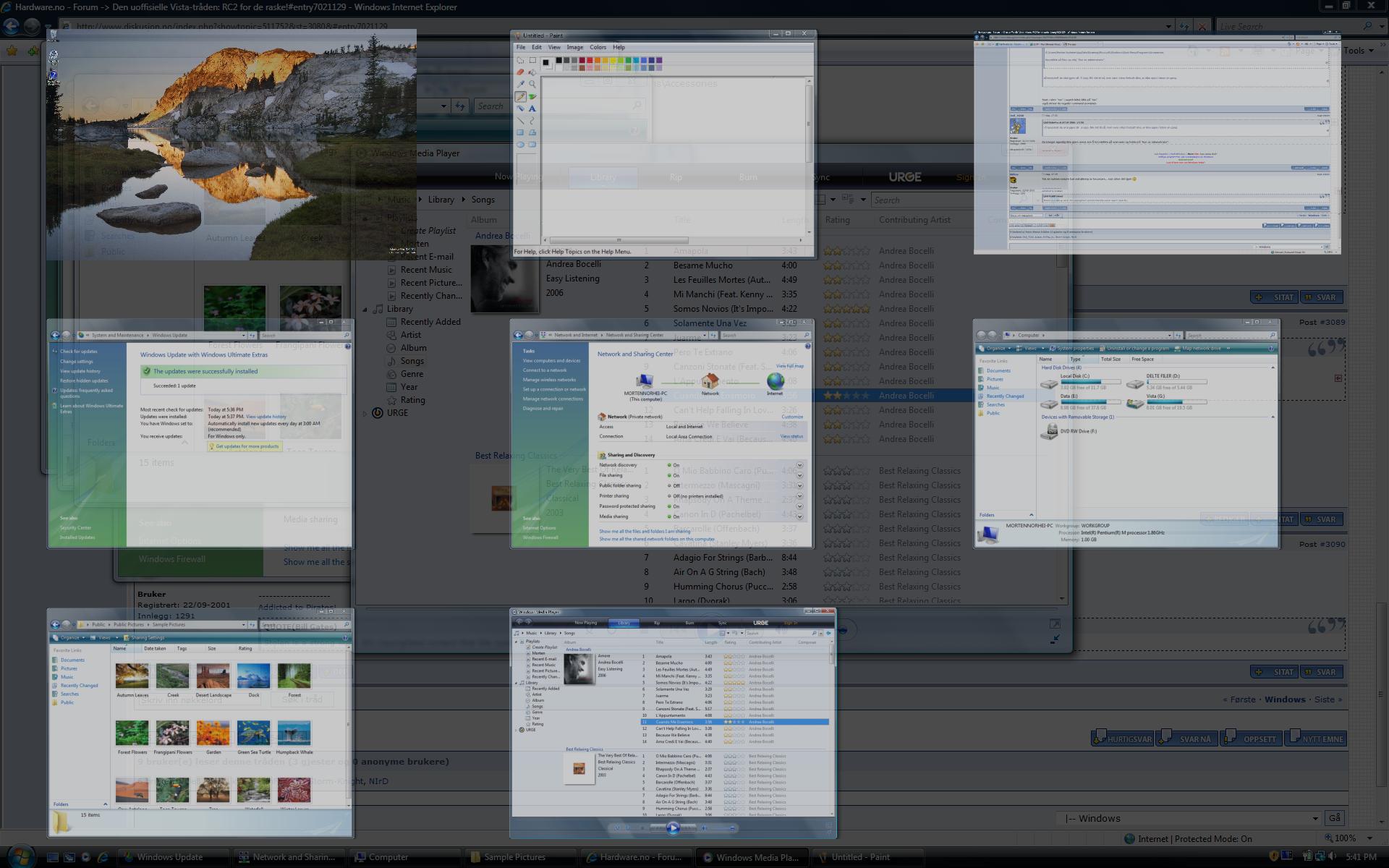Select the desktop wallpaper window preview
The width and height of the screenshot is (1389, 868).
[231, 145]
